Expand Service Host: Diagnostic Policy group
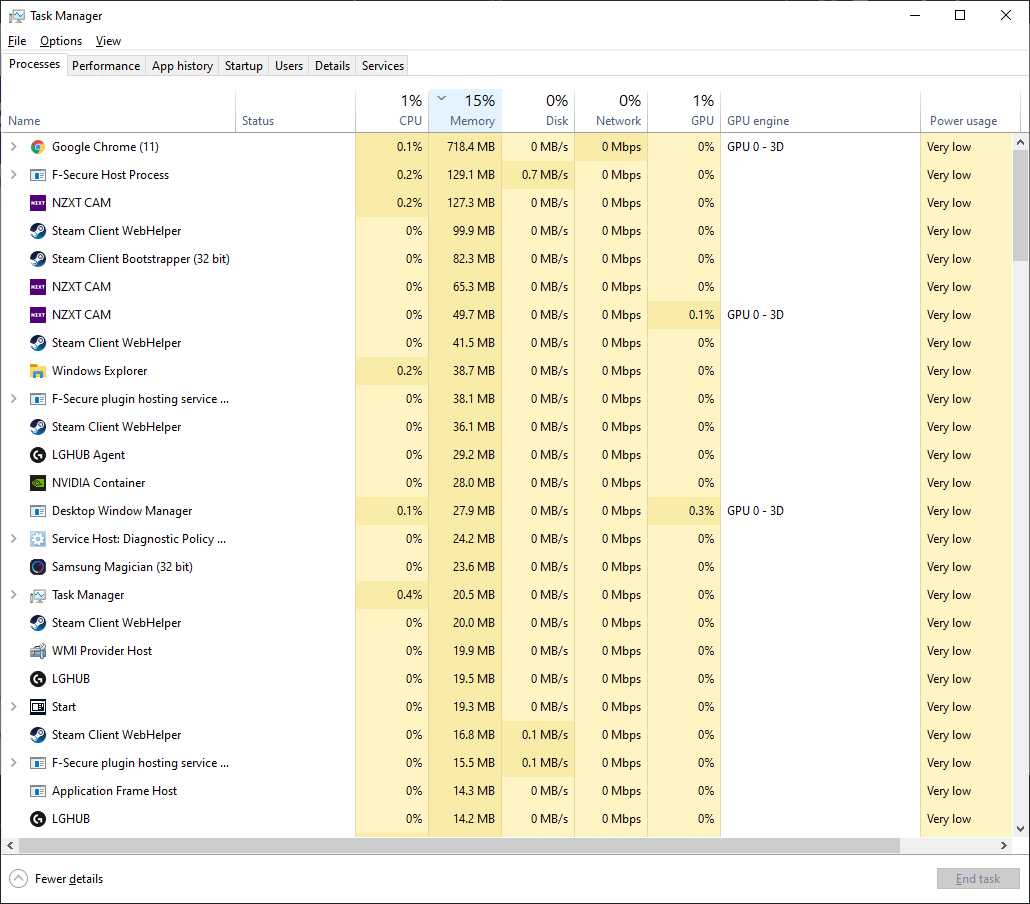 click(13, 539)
